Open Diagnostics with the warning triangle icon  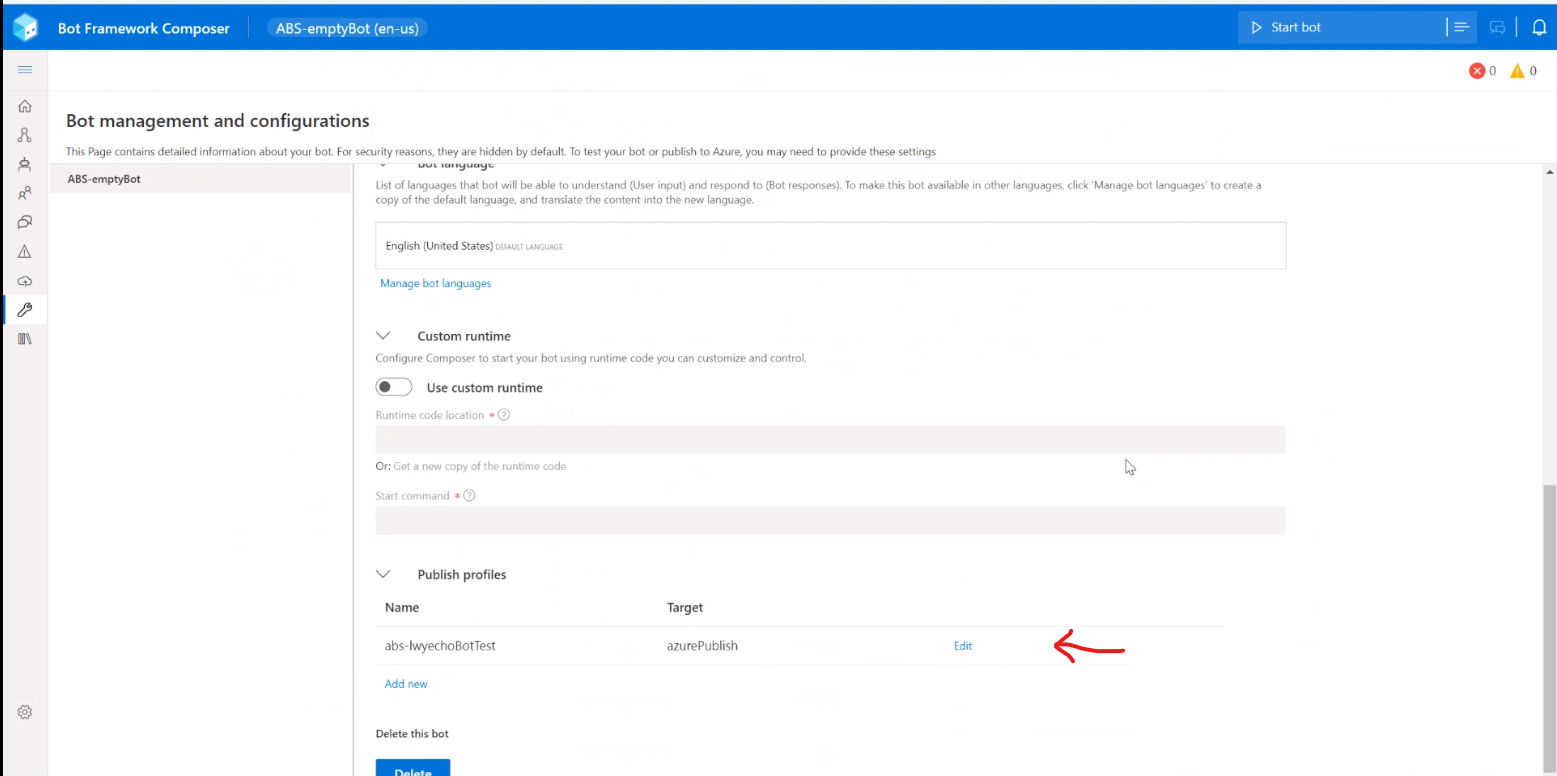pos(24,250)
